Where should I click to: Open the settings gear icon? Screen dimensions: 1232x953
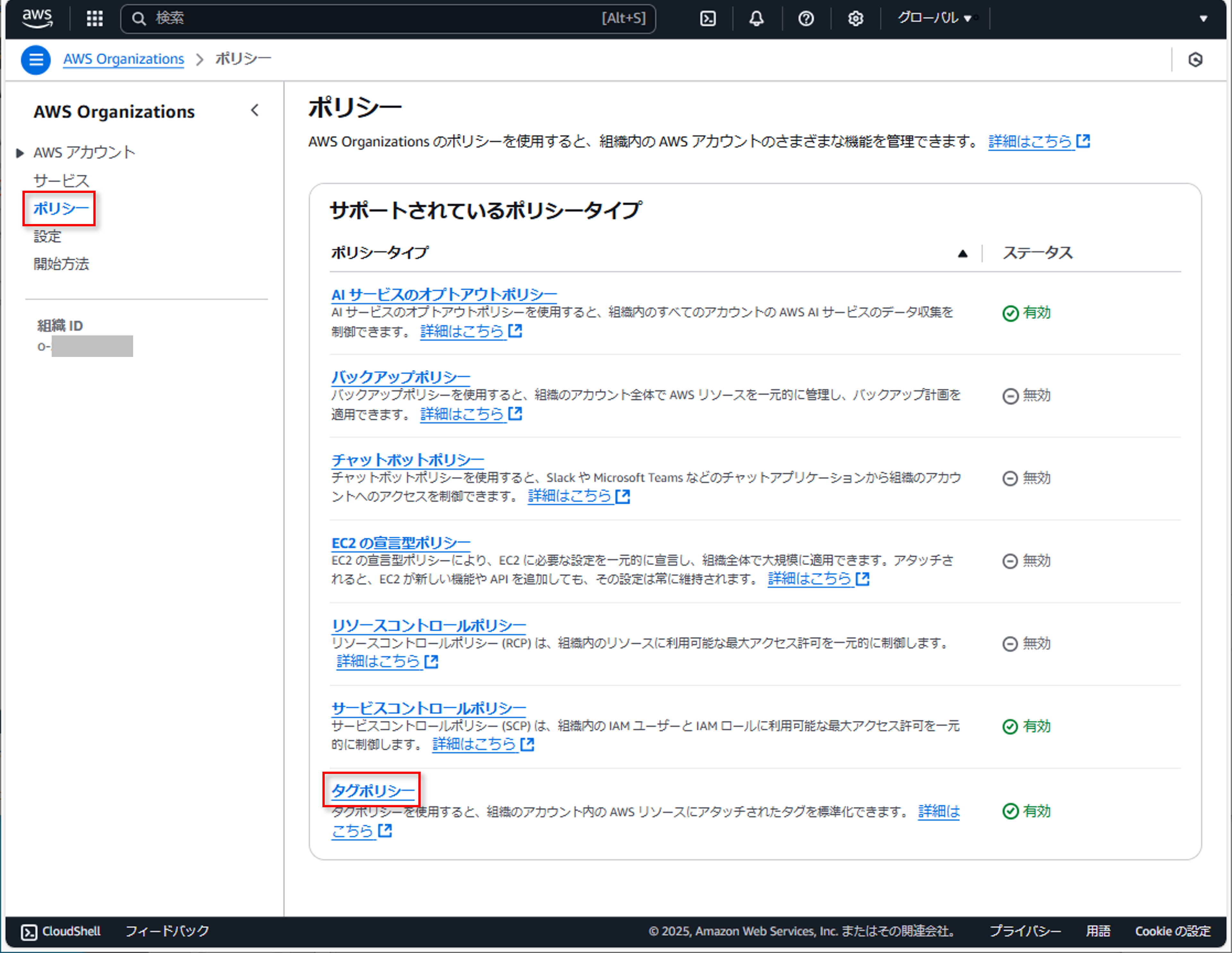click(x=855, y=18)
